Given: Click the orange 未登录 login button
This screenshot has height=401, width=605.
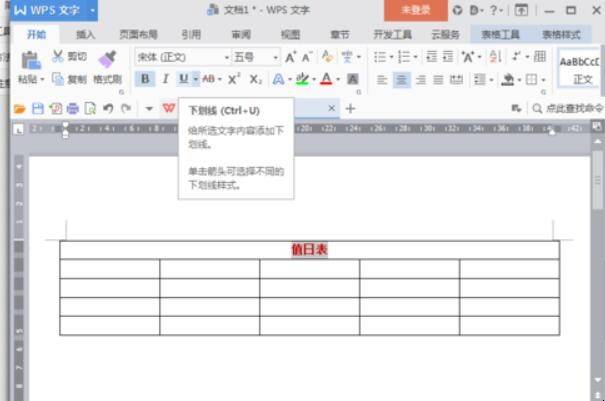Looking at the screenshot, I should 416,10.
